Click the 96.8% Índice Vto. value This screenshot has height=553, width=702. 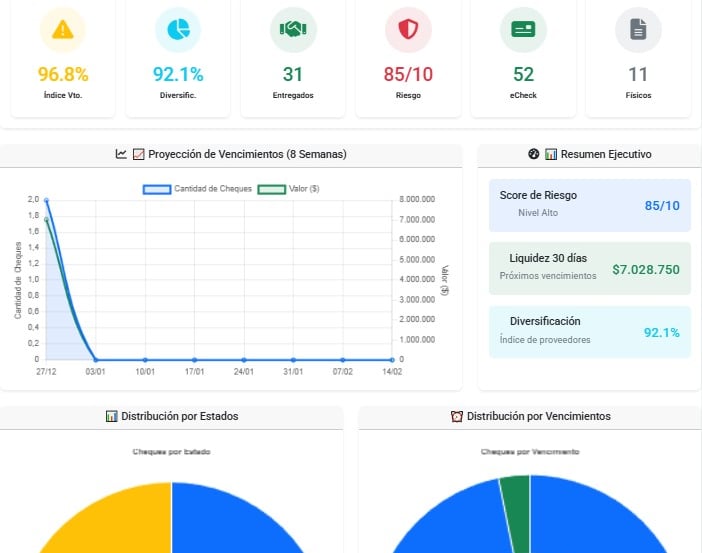pos(63,74)
